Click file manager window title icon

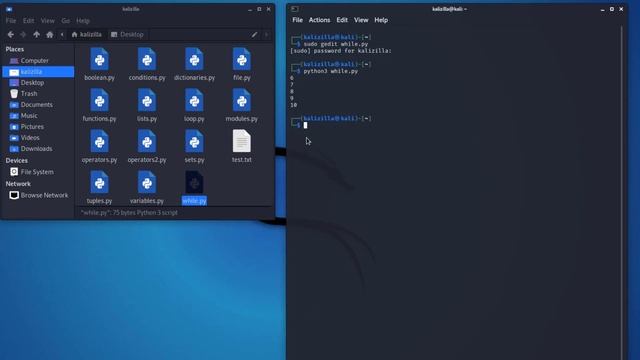click(9, 9)
